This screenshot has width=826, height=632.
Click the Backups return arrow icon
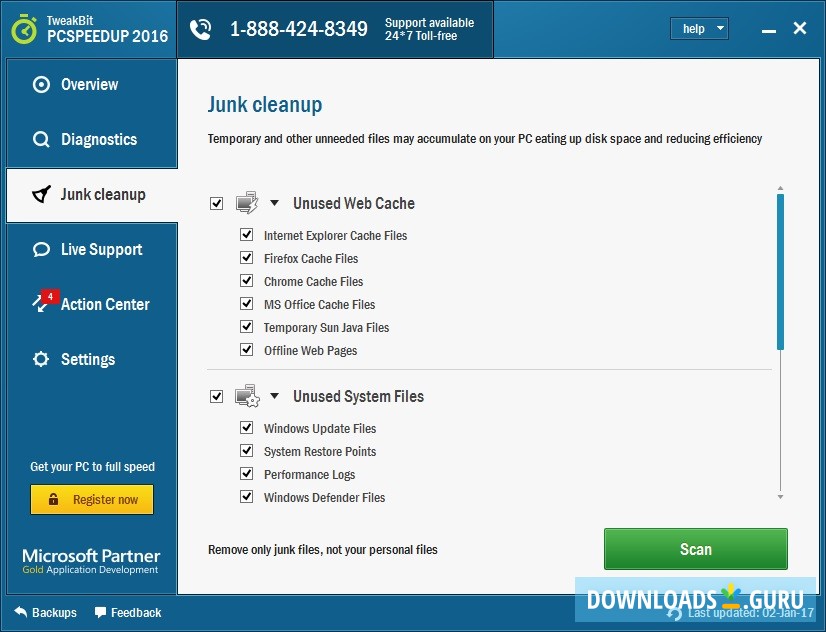click(x=21, y=612)
